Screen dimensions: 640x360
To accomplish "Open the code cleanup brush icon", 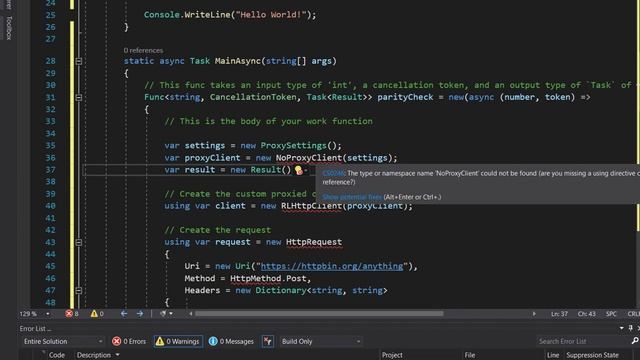I will click(163, 313).
